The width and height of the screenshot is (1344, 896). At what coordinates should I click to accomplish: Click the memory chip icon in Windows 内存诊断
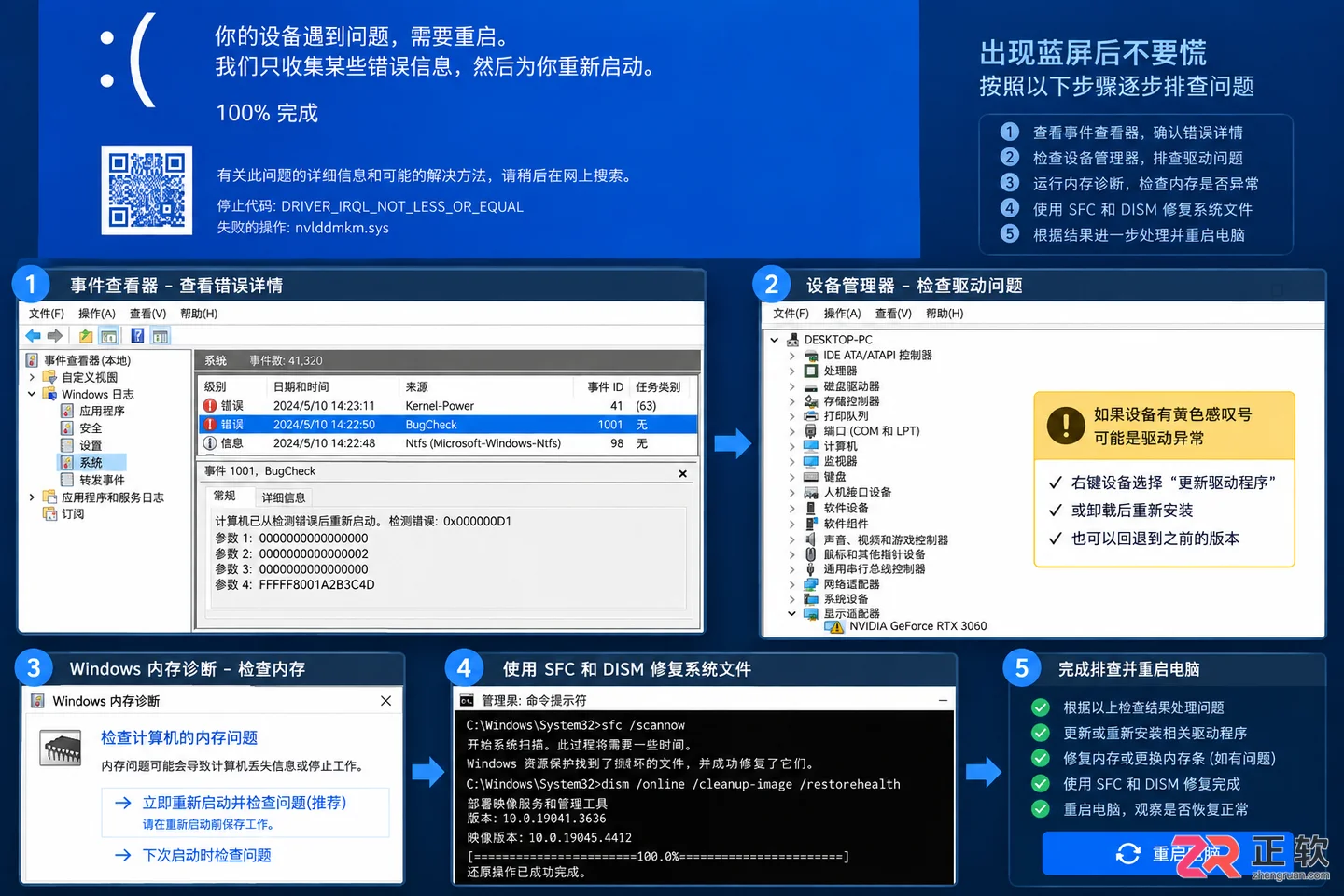[62, 749]
